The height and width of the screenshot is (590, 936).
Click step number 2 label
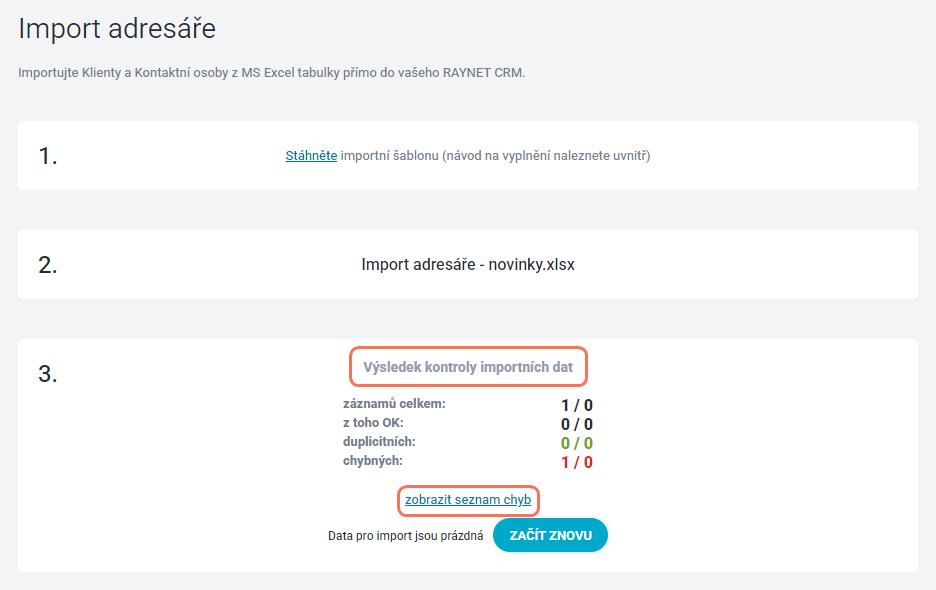pyautogui.click(x=48, y=265)
